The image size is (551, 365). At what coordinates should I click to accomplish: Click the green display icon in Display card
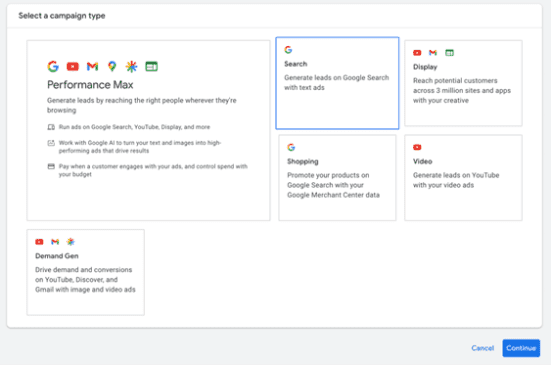coord(449,53)
